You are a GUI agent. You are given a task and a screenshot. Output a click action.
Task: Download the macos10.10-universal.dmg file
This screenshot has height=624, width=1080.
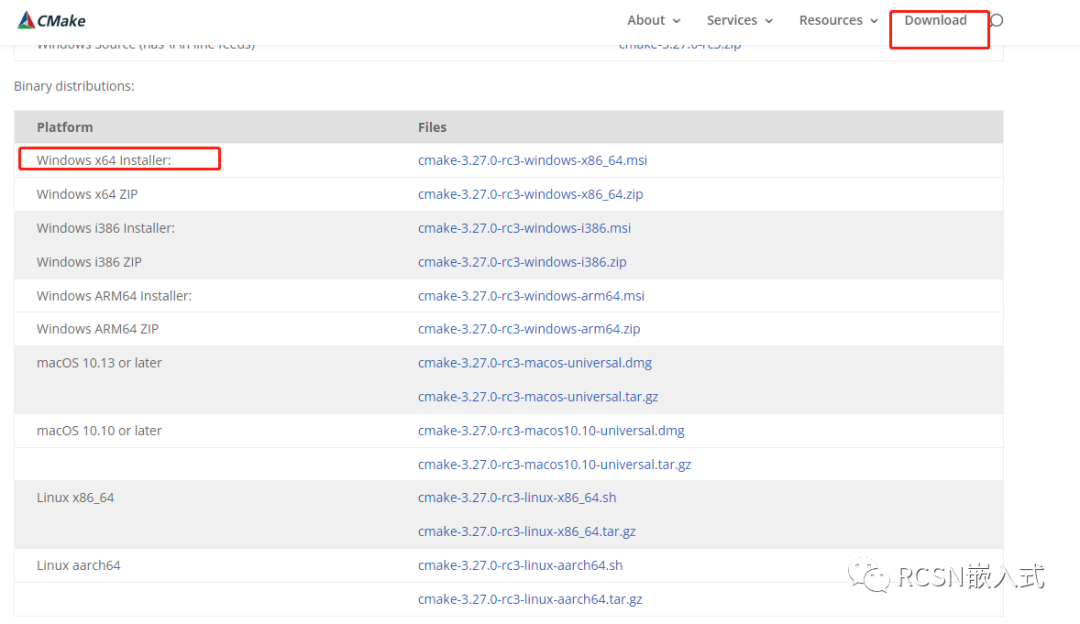[551, 431]
